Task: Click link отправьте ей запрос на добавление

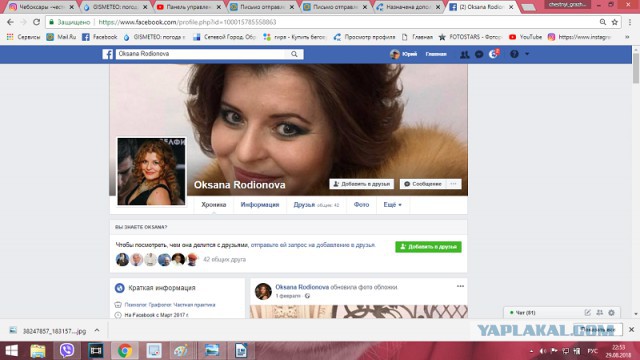Action: click(x=313, y=245)
